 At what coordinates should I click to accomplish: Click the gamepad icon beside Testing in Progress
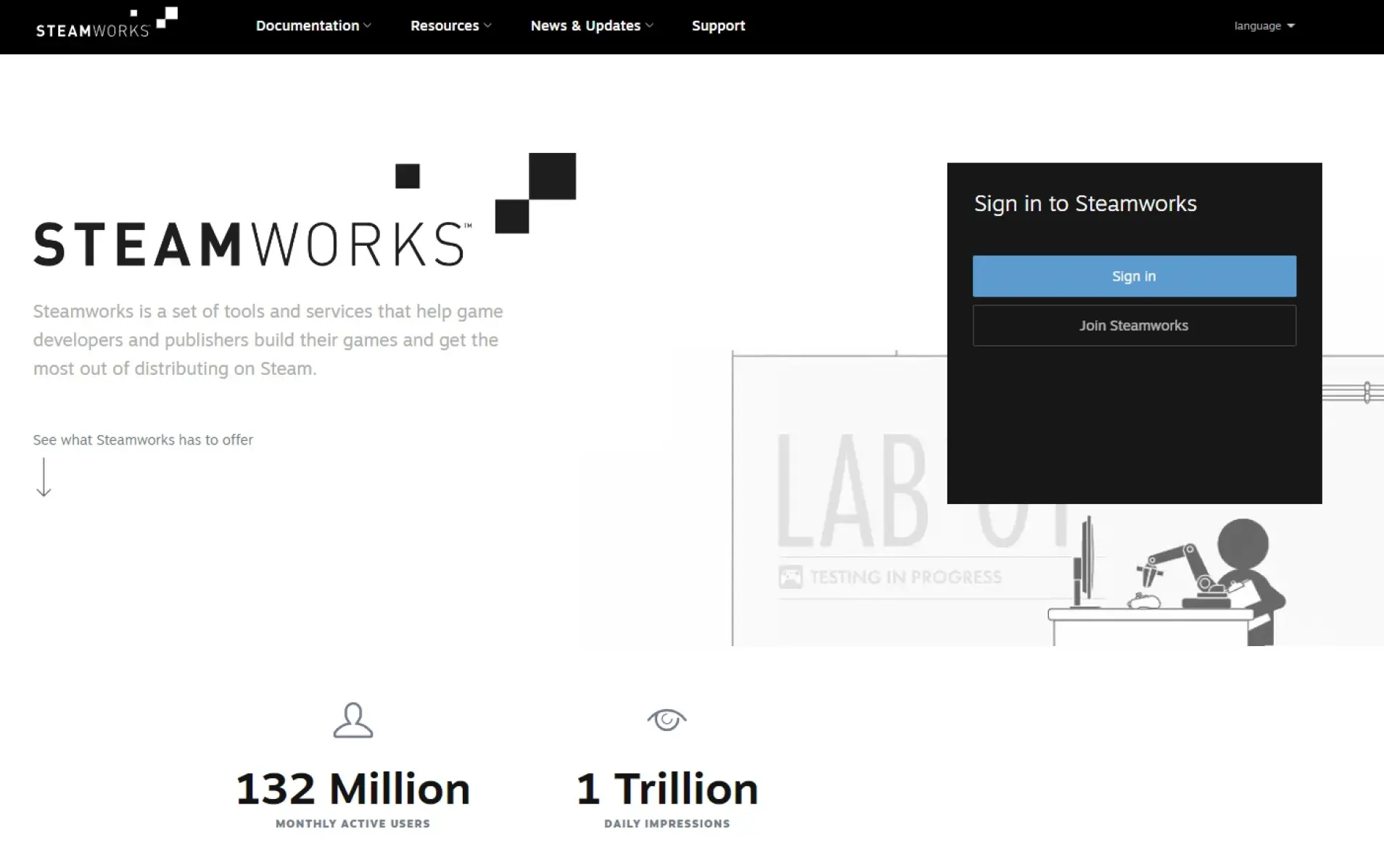pos(790,577)
